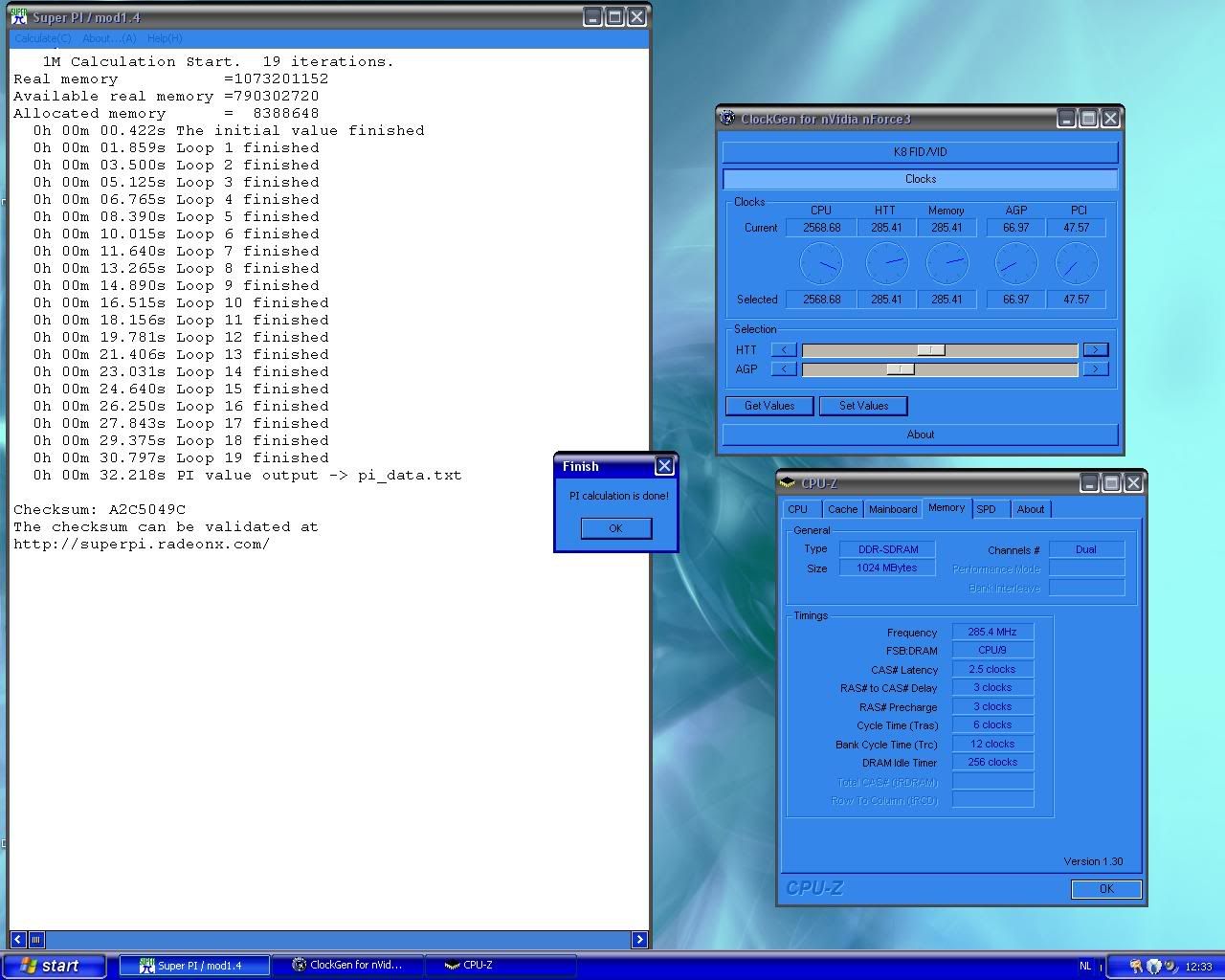Activate the ClockGen taskbar button
The image size is (1225, 980).
[346, 966]
